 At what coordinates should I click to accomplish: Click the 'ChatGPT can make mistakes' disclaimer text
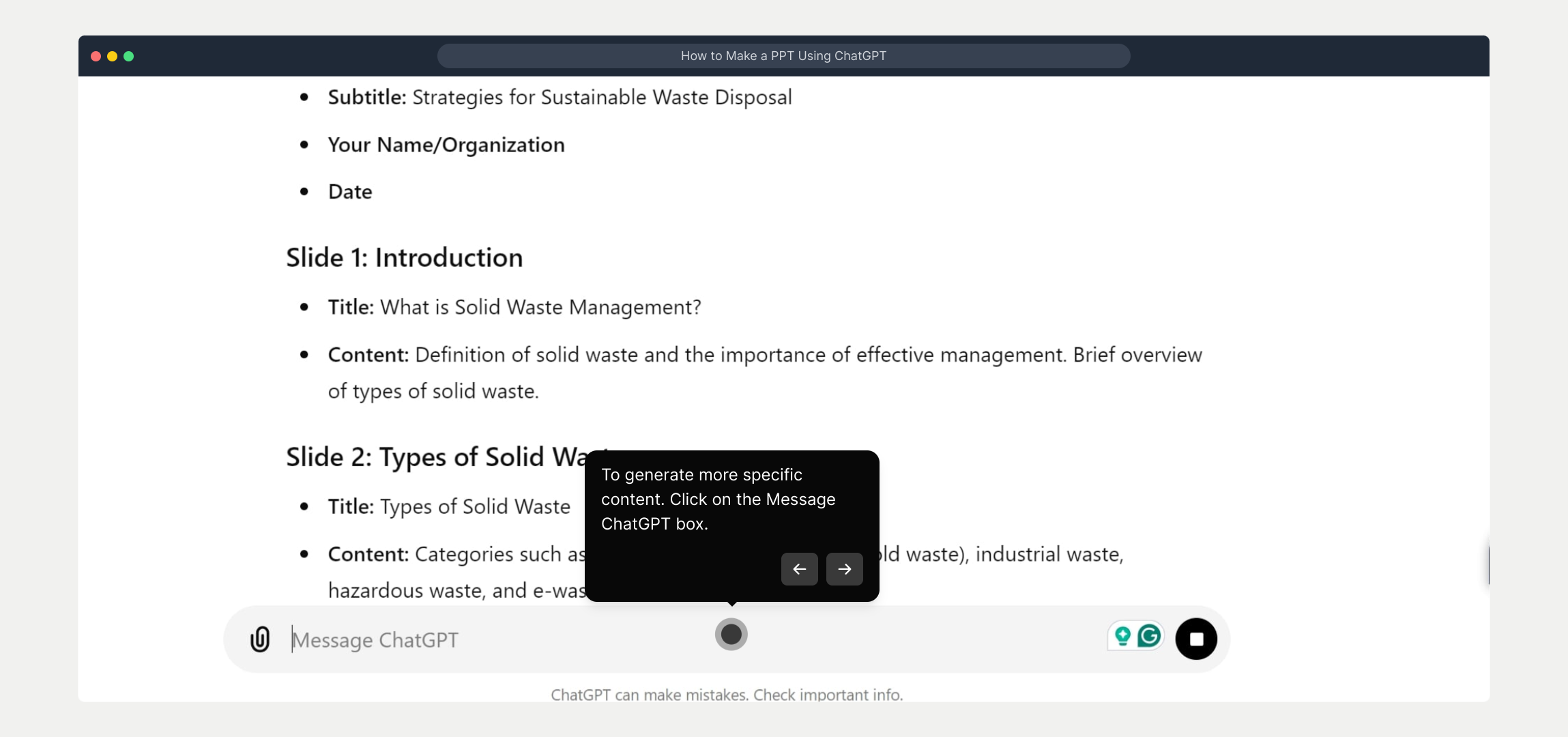(x=727, y=694)
